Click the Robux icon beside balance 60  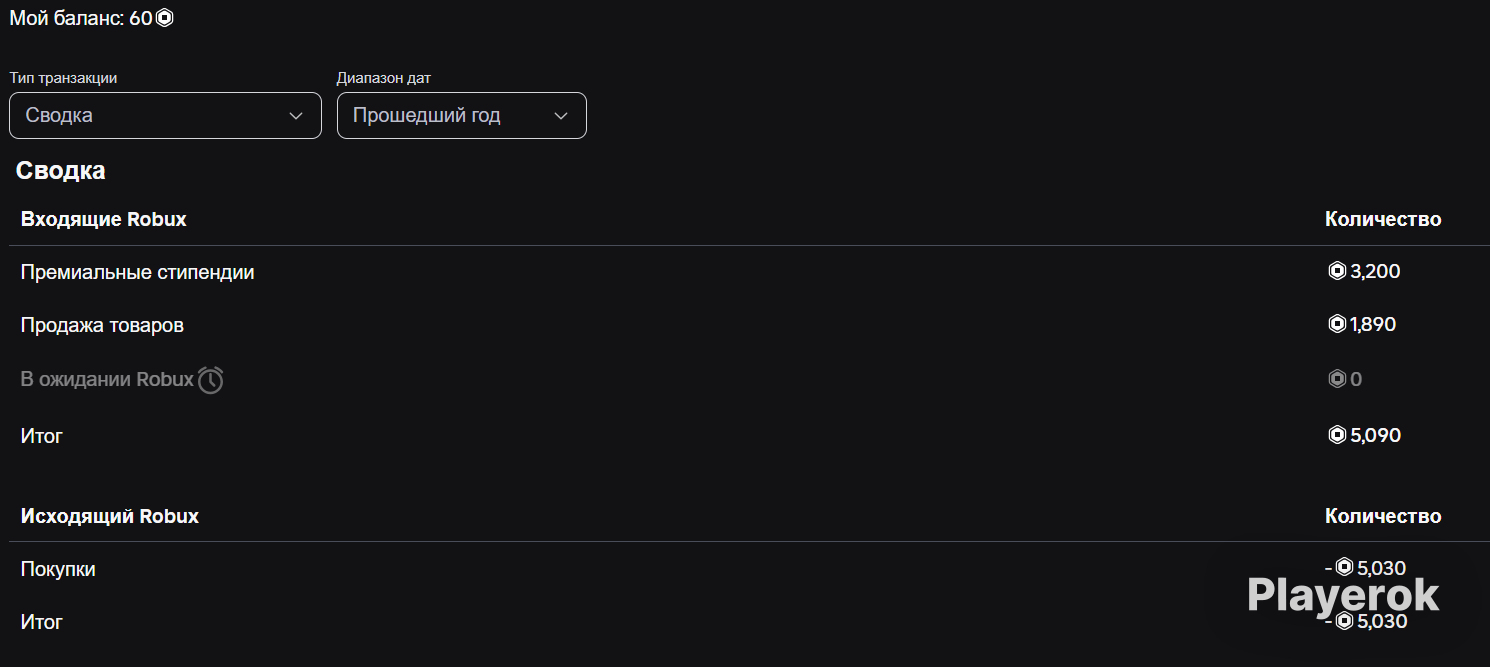[164, 18]
